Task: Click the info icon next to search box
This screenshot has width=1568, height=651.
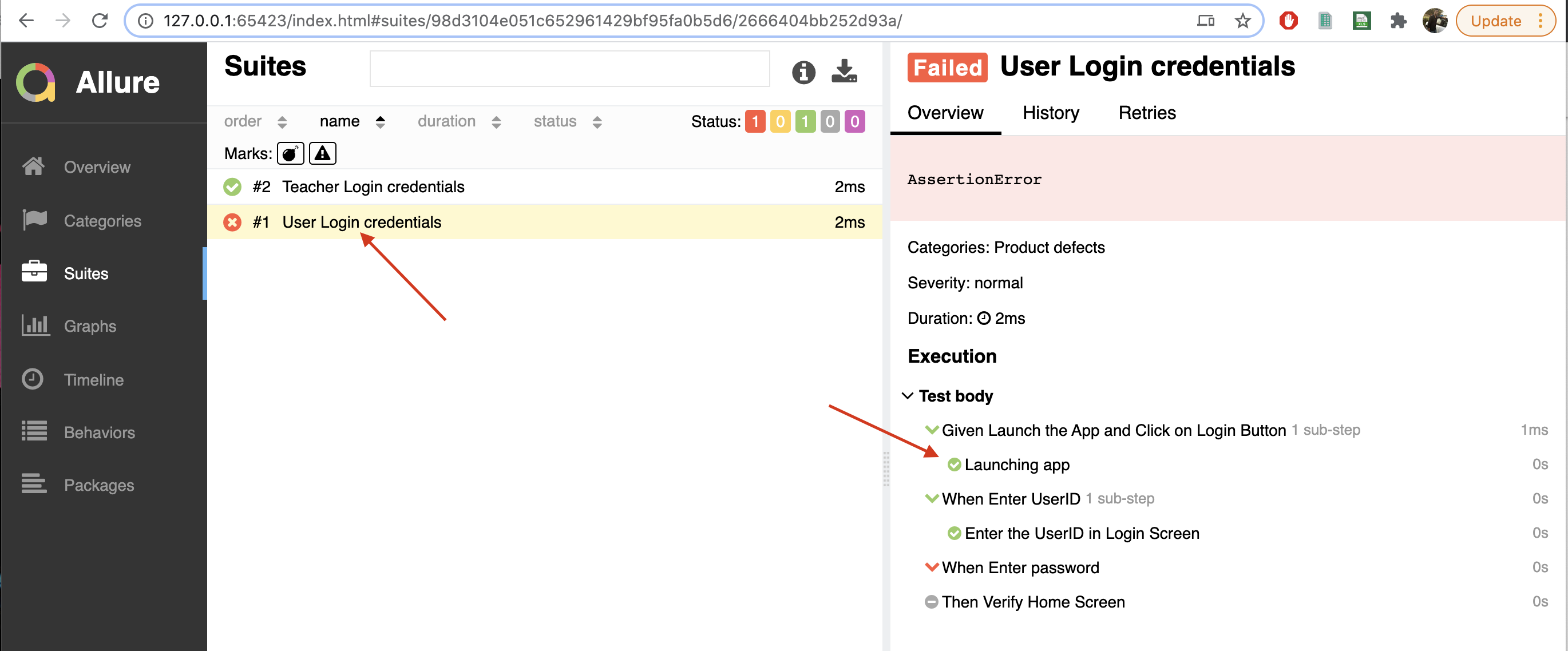Action: [803, 73]
